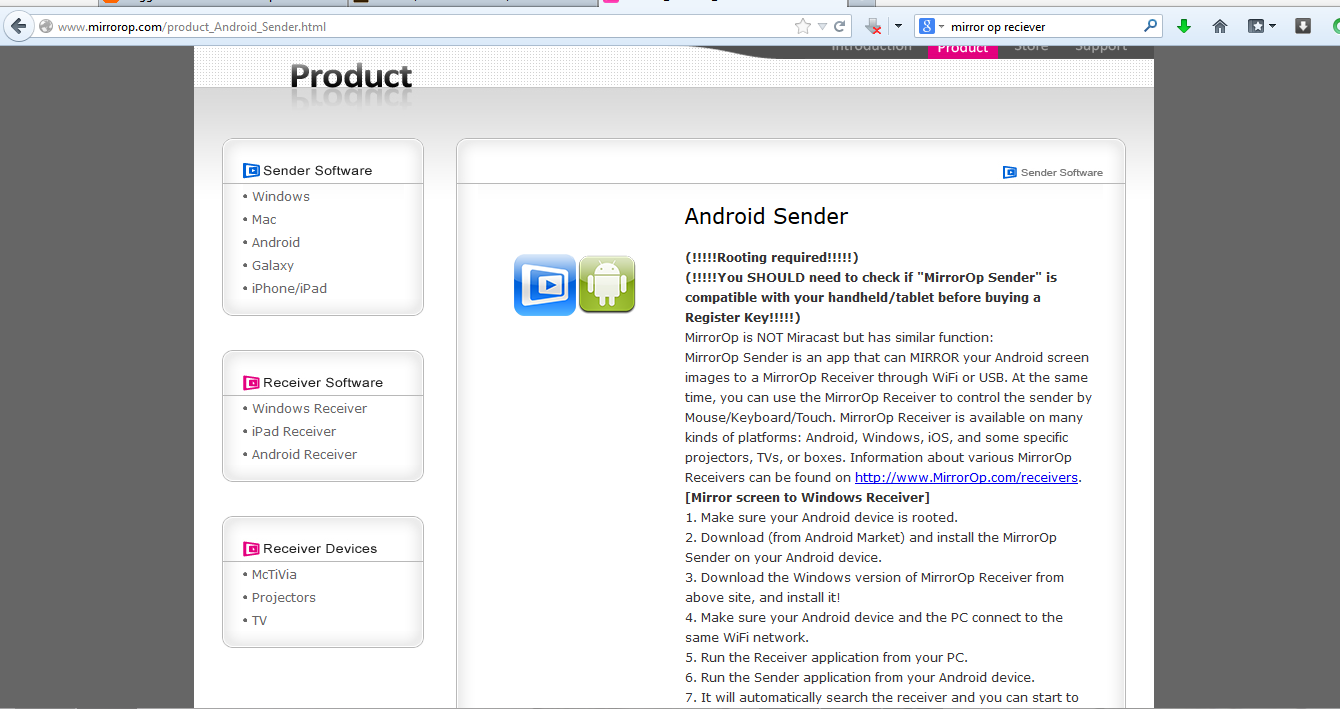Click the download icon with red X
The width and height of the screenshot is (1340, 709).
click(873, 27)
